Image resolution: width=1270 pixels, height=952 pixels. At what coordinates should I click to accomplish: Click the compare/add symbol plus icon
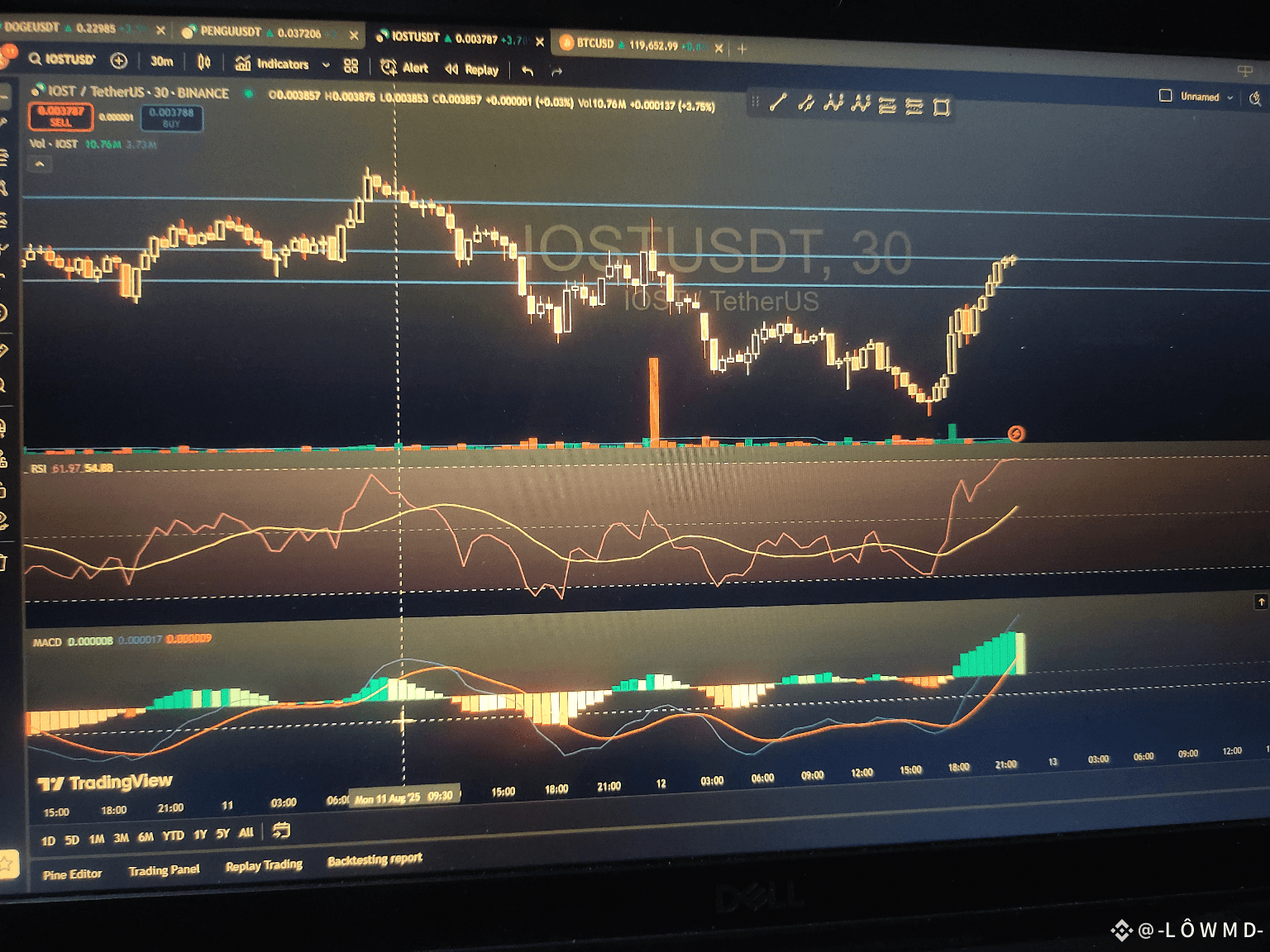[x=118, y=60]
